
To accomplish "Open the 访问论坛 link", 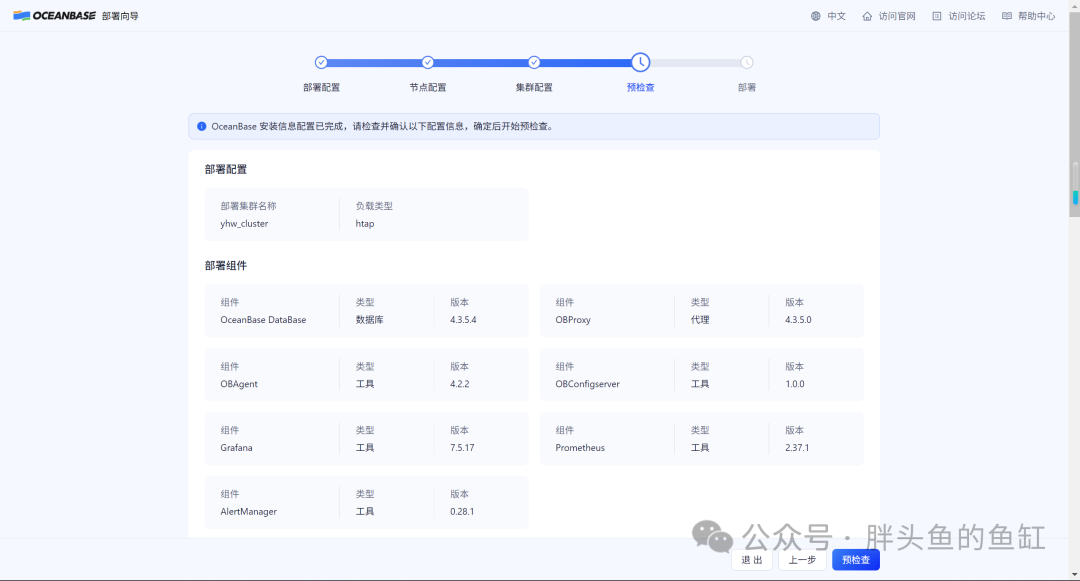I will tap(967, 16).
